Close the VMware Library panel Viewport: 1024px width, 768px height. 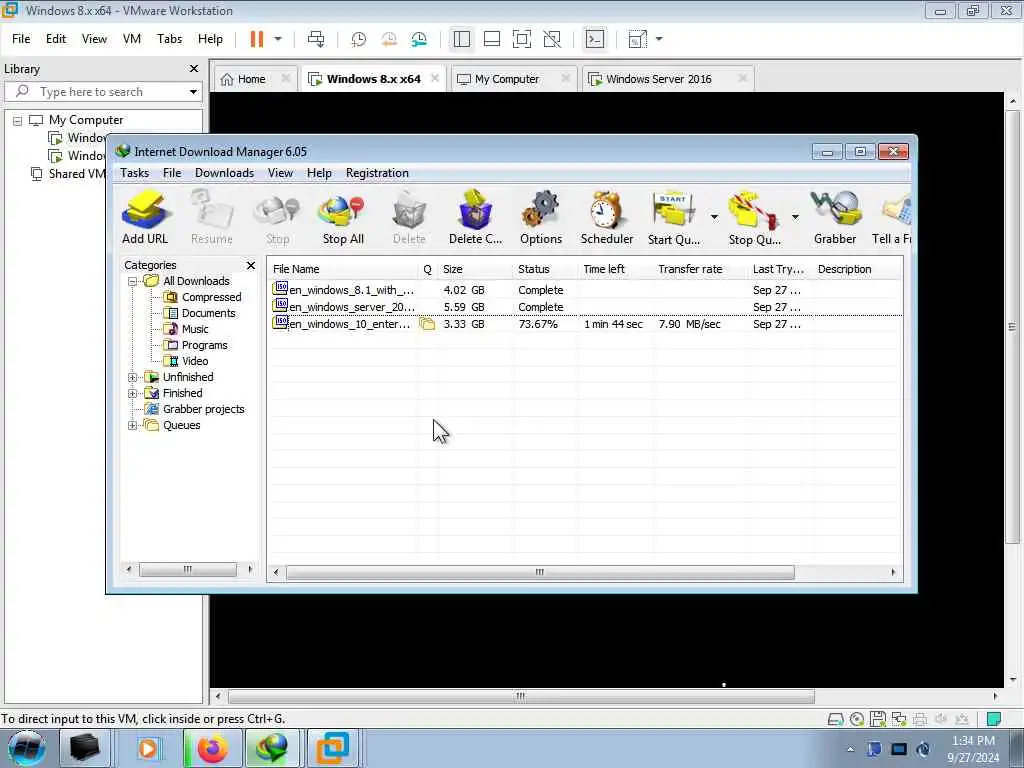[194, 69]
